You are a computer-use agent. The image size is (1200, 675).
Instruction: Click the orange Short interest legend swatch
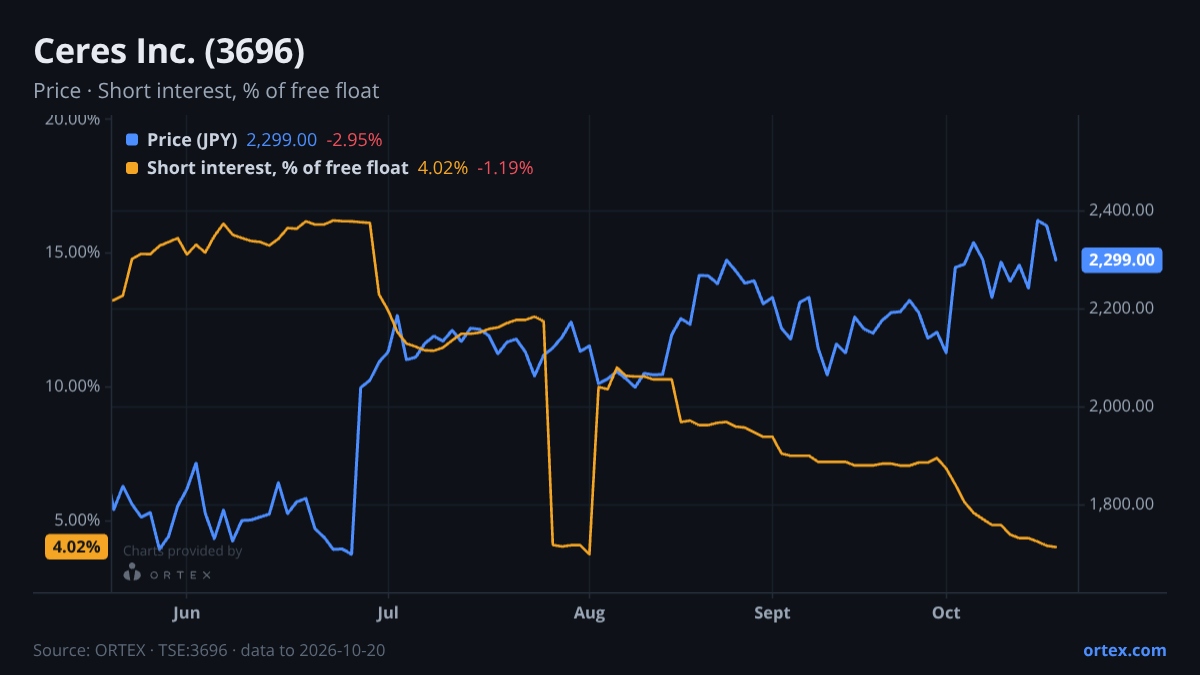tap(132, 168)
